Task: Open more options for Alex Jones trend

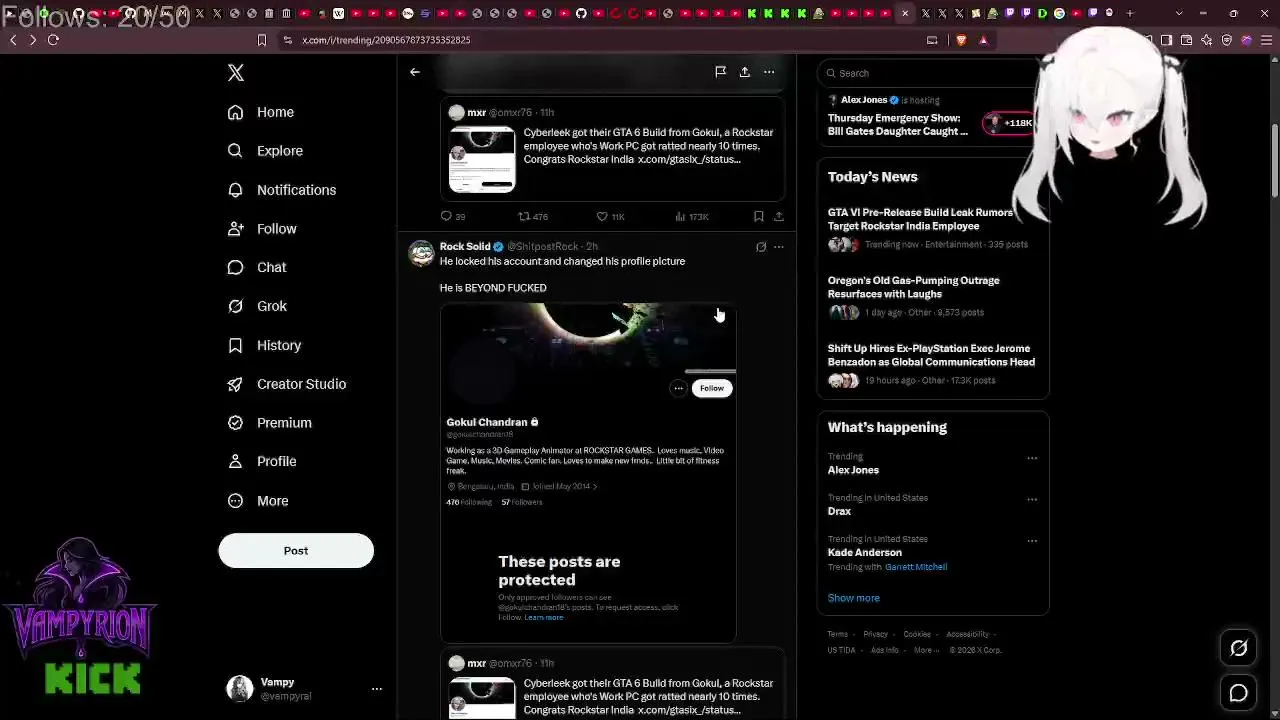Action: pyautogui.click(x=1032, y=458)
